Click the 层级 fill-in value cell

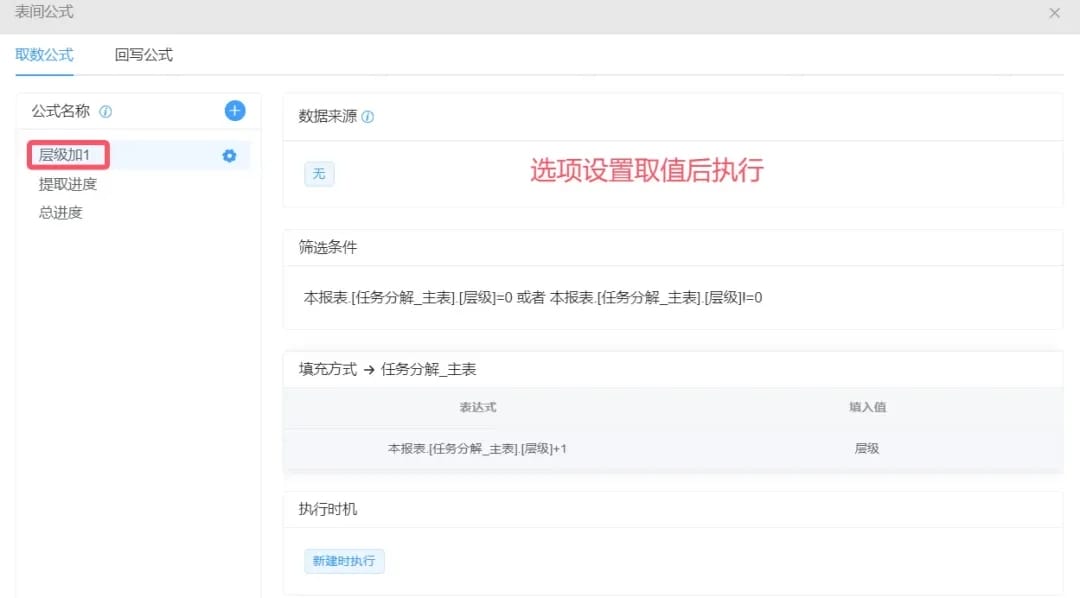coord(866,448)
